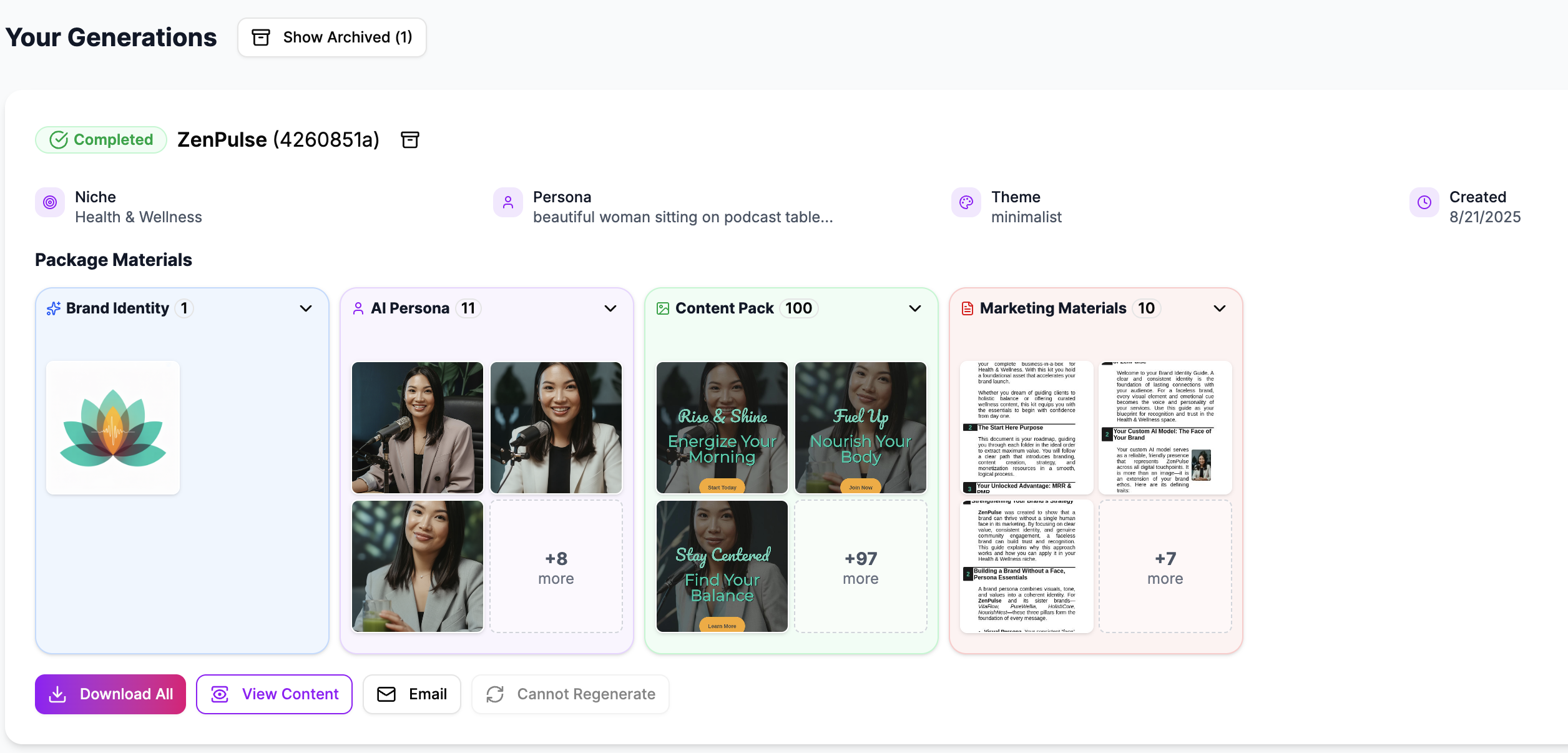Collapse the Marketing Materials section chevron

1220,308
